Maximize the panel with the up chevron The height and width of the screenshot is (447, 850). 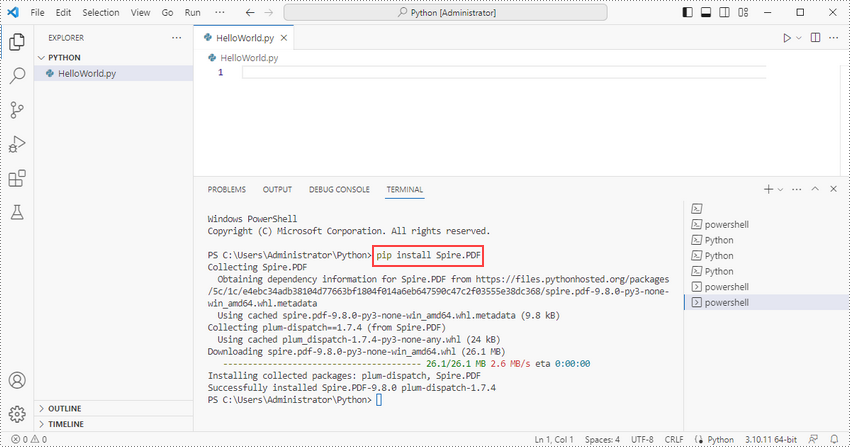pyautogui.click(x=815, y=189)
